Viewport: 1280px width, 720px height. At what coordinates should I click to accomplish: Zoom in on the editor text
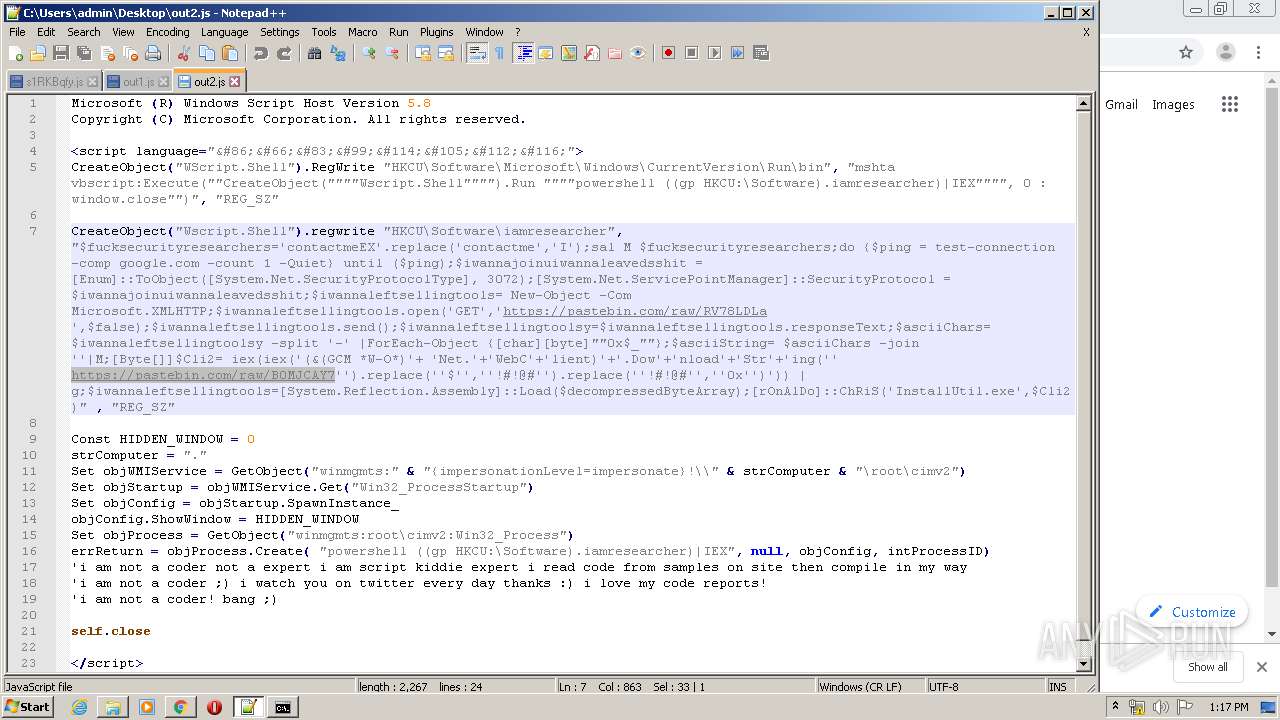[x=369, y=53]
